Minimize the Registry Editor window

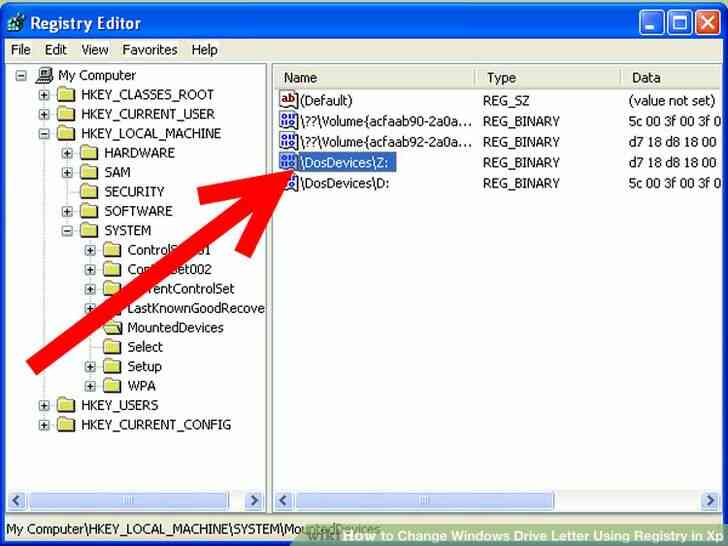[x=651, y=22]
